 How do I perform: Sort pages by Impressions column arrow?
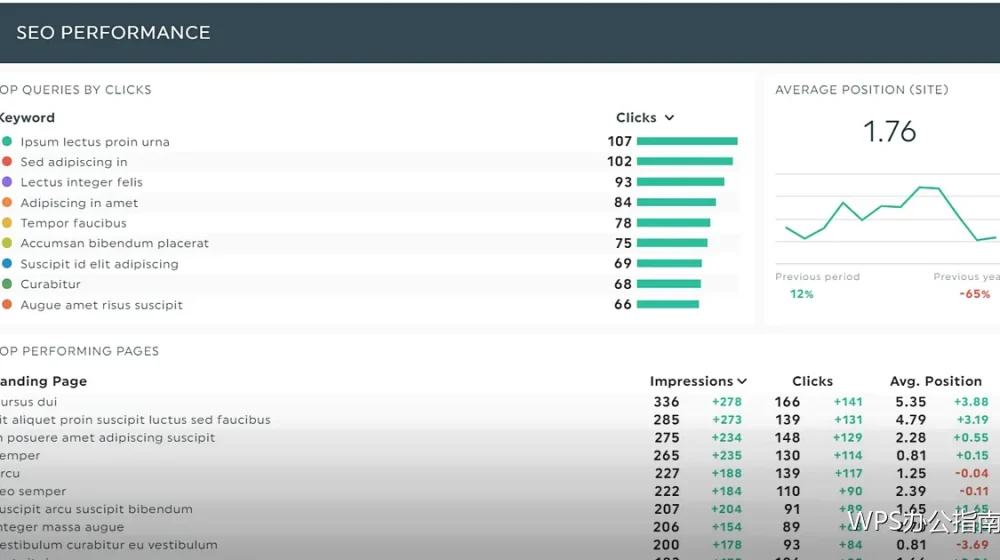(x=742, y=381)
